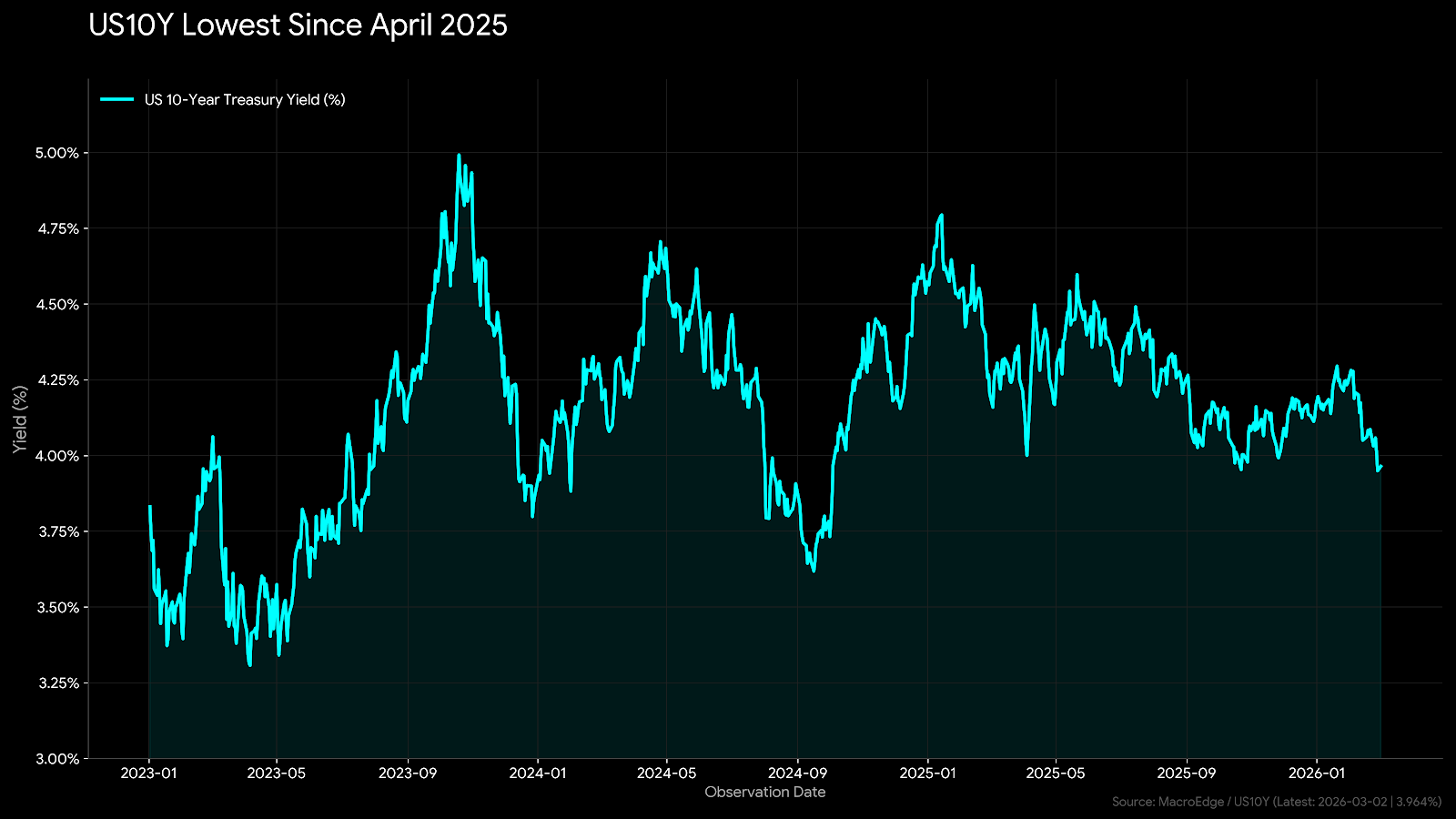The height and width of the screenshot is (819, 1456).
Task: Click the y-axis label 5.00%
Action: pyautogui.click(x=57, y=153)
